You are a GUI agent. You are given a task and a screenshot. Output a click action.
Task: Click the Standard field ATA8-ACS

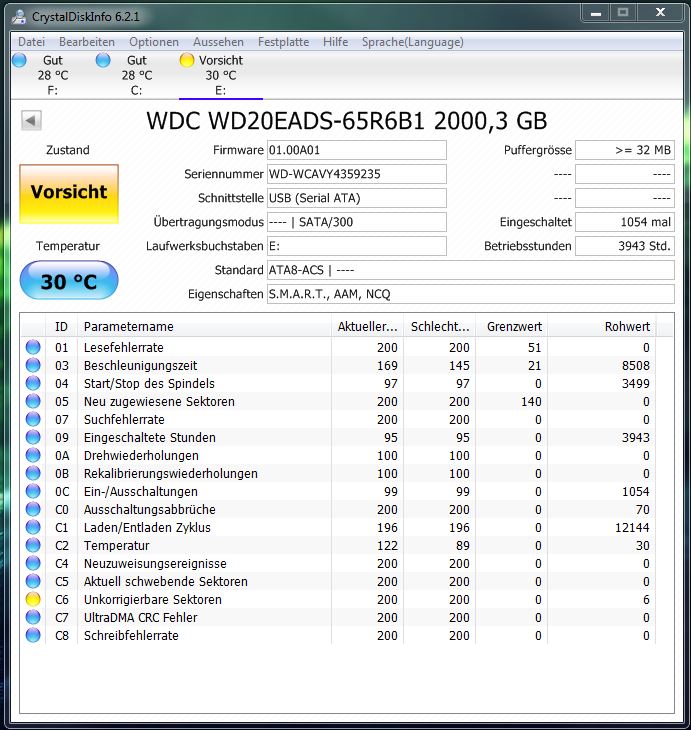click(x=471, y=270)
